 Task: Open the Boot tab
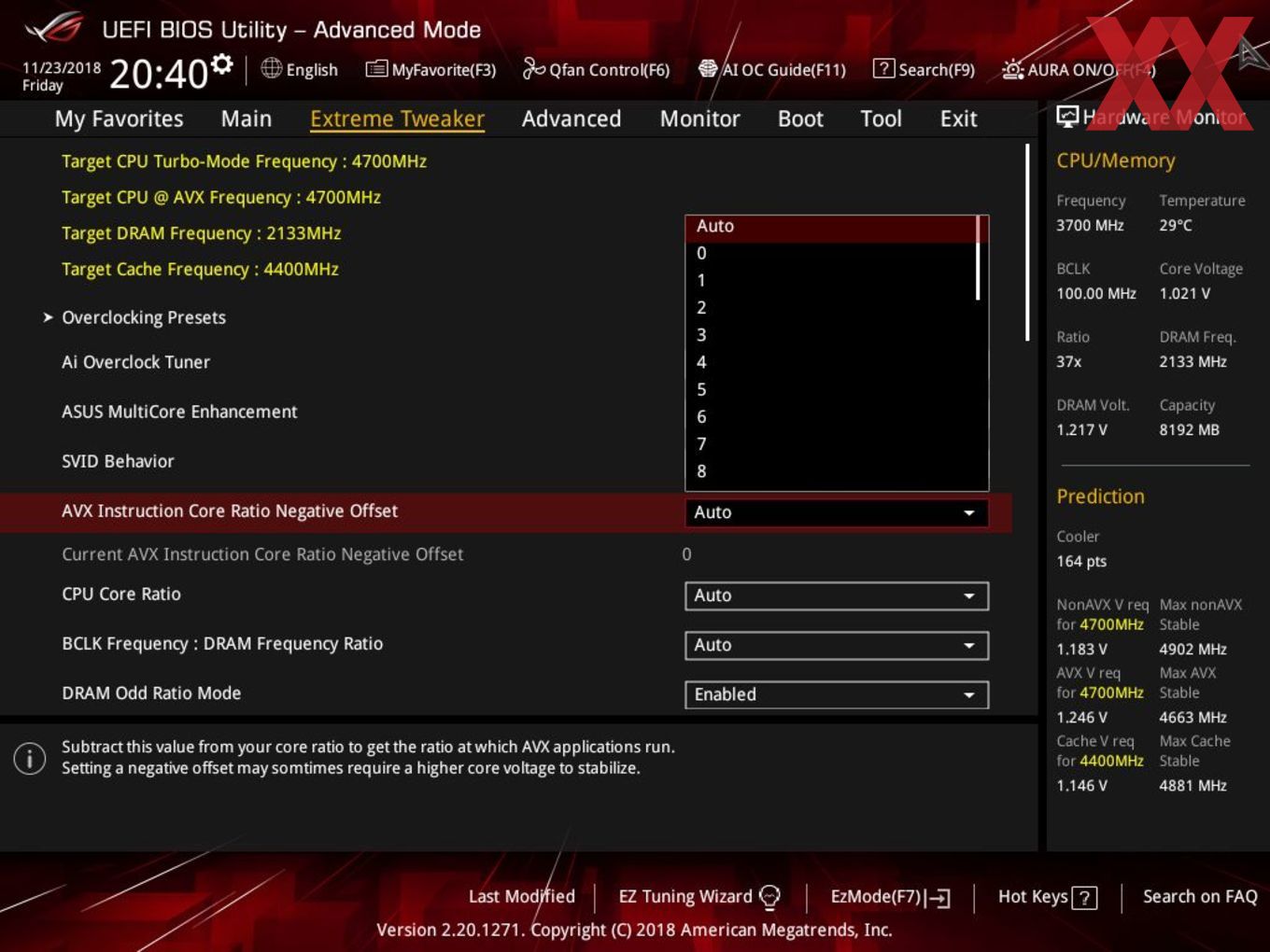pos(800,119)
